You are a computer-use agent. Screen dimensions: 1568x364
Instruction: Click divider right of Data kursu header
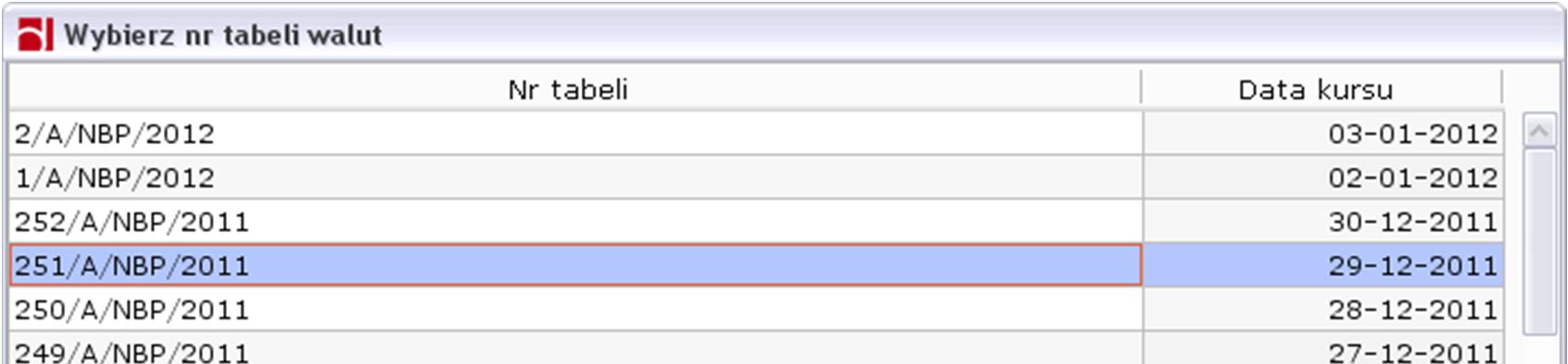coord(1502,89)
